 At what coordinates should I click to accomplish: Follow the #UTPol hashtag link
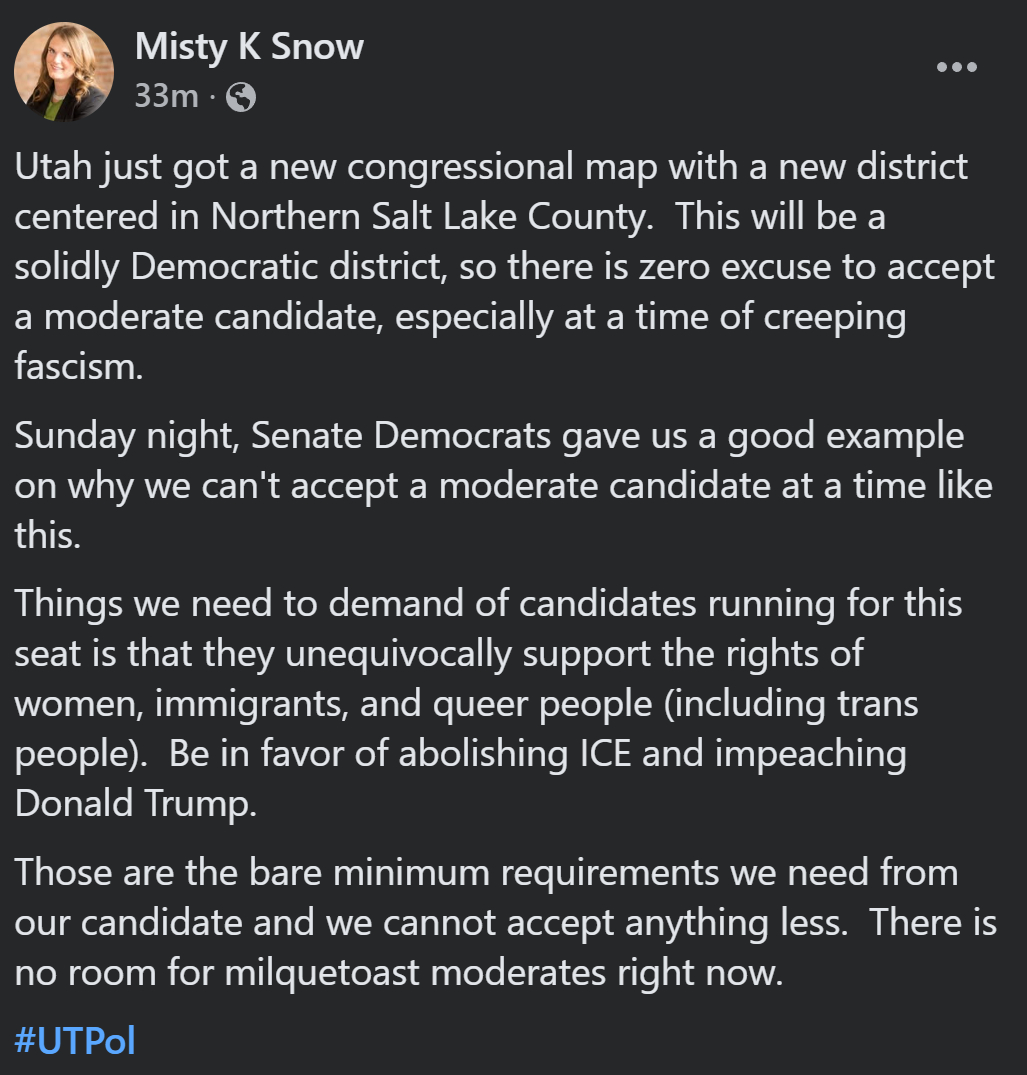75,1040
